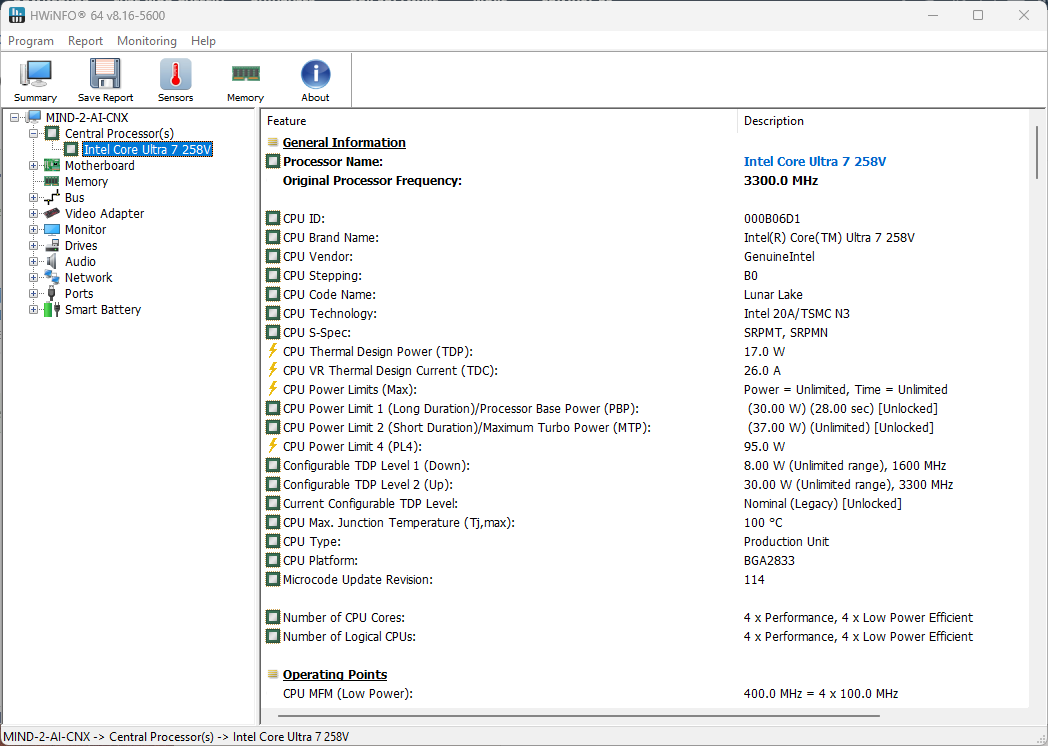Click the Smart Battery icon in tree
Viewport: 1048px width, 746px height.
(x=51, y=309)
